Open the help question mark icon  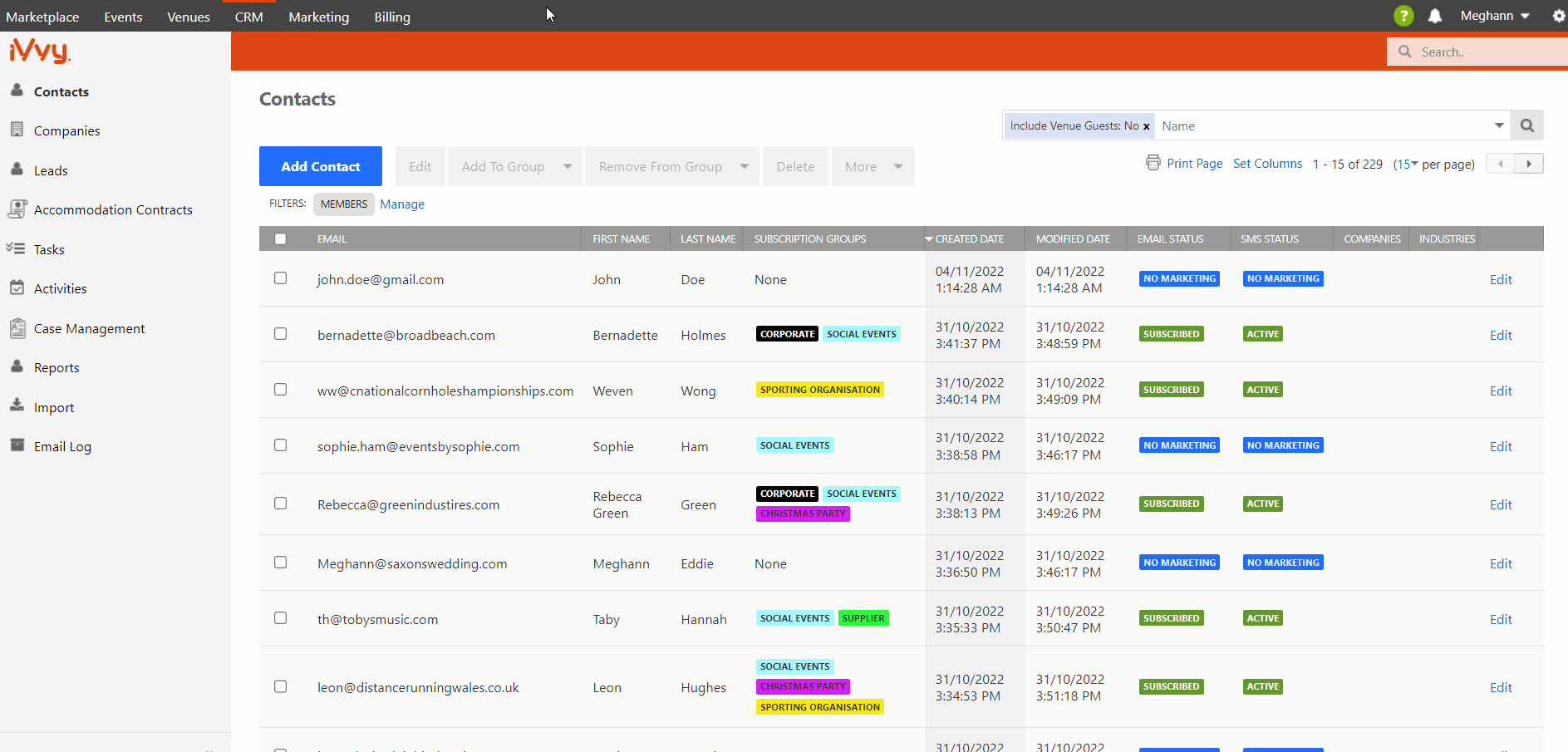[1404, 15]
